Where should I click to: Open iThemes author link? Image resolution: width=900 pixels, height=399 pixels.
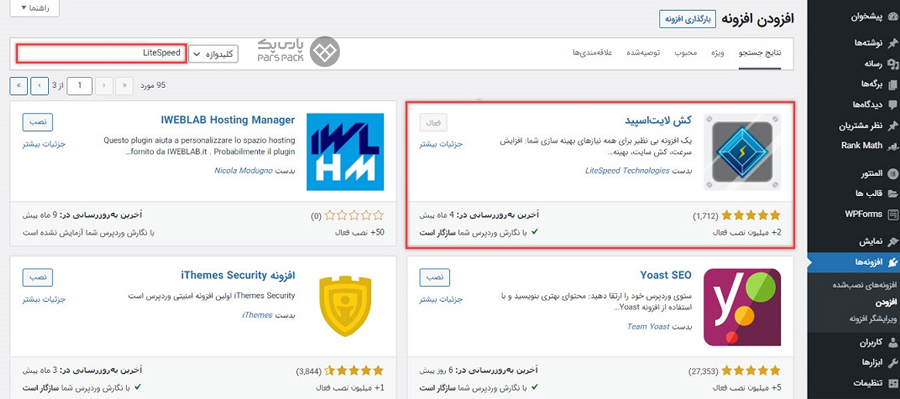tap(257, 315)
